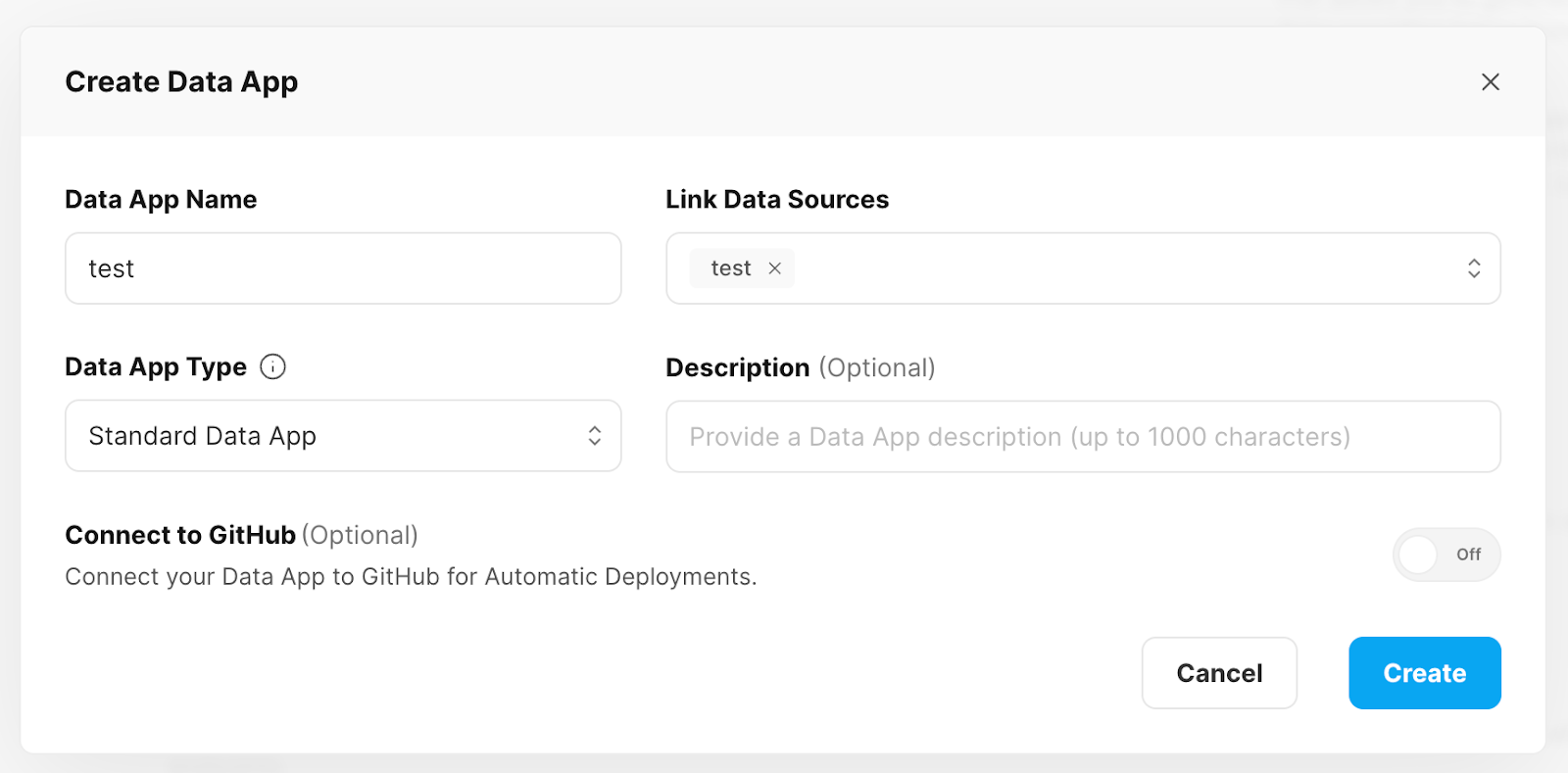Click the Connect to GitHub heading
Image resolution: width=1568 pixels, height=773 pixels.
(x=180, y=535)
